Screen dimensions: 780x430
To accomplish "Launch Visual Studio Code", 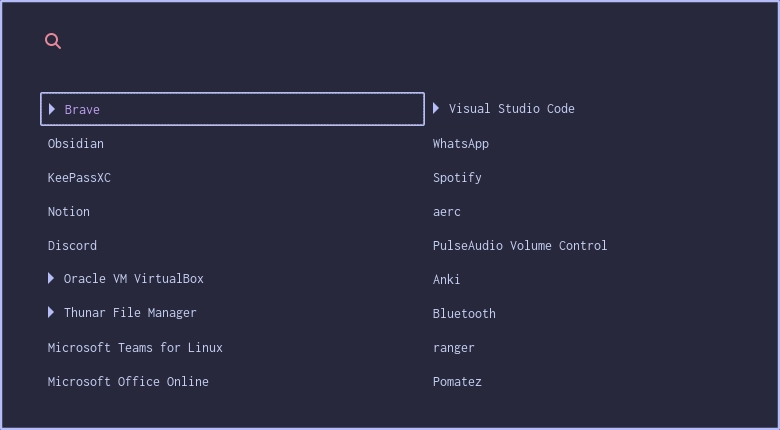I will (x=511, y=109).
